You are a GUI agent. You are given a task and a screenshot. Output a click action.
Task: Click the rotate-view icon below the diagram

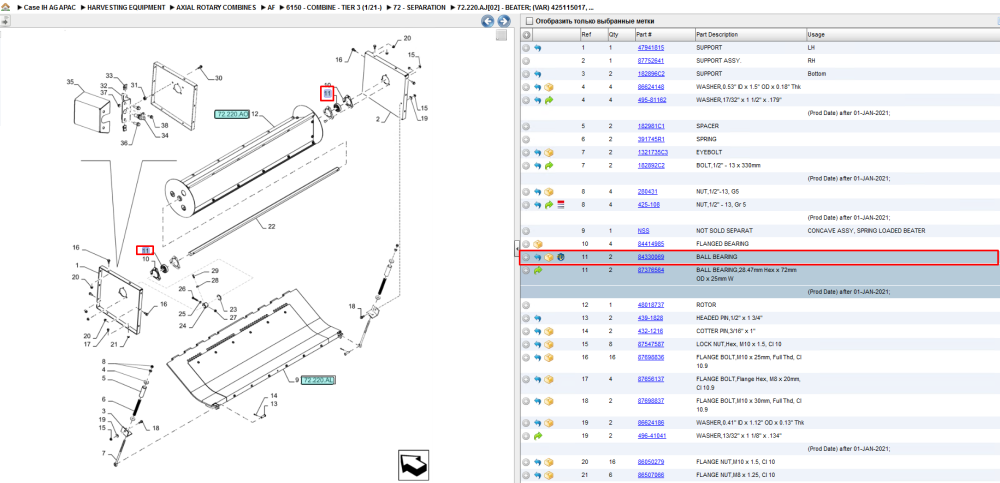(415, 464)
